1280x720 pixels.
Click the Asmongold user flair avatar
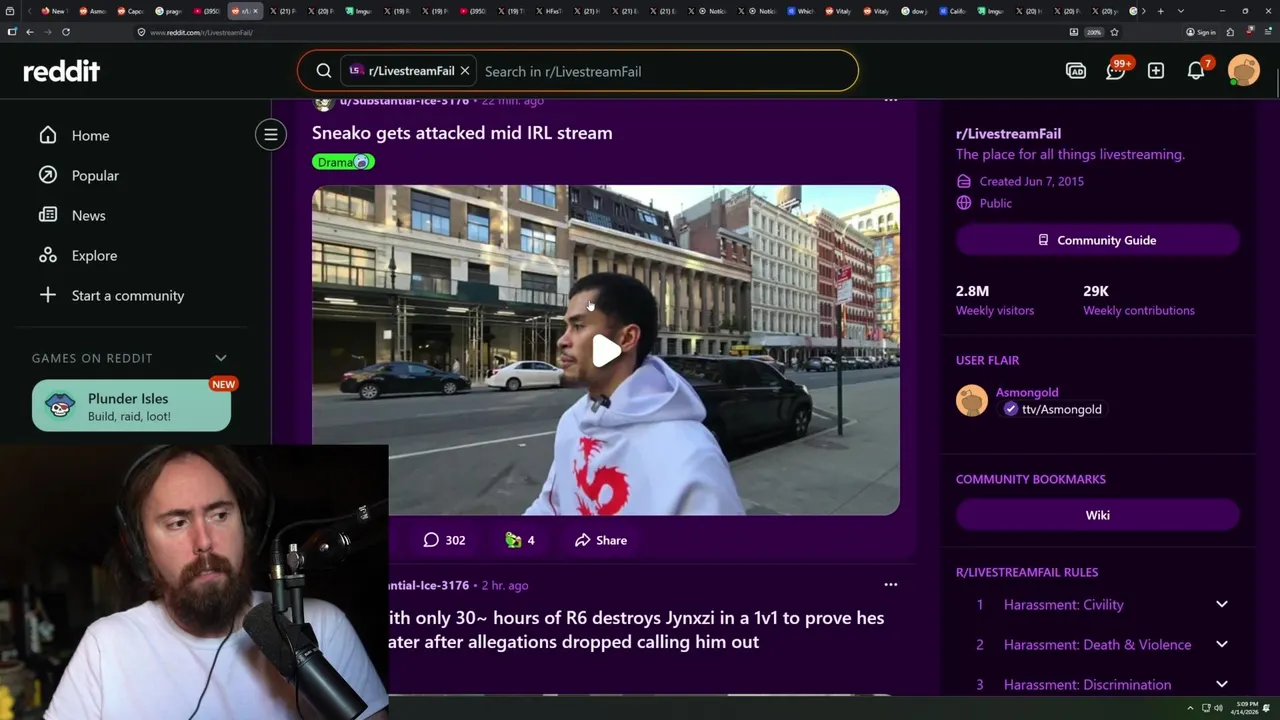coord(972,401)
